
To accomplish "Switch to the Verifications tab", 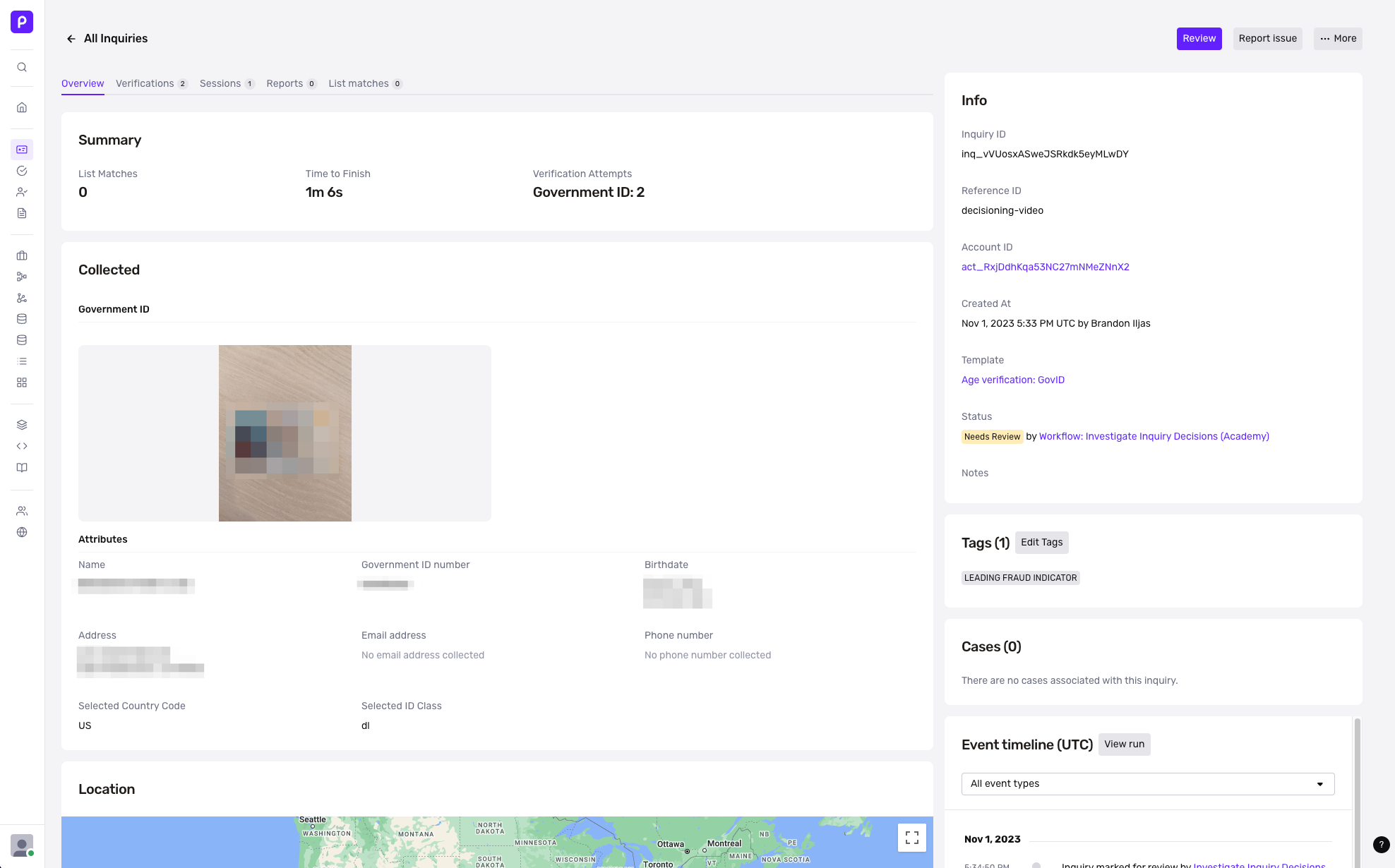I will coord(151,83).
